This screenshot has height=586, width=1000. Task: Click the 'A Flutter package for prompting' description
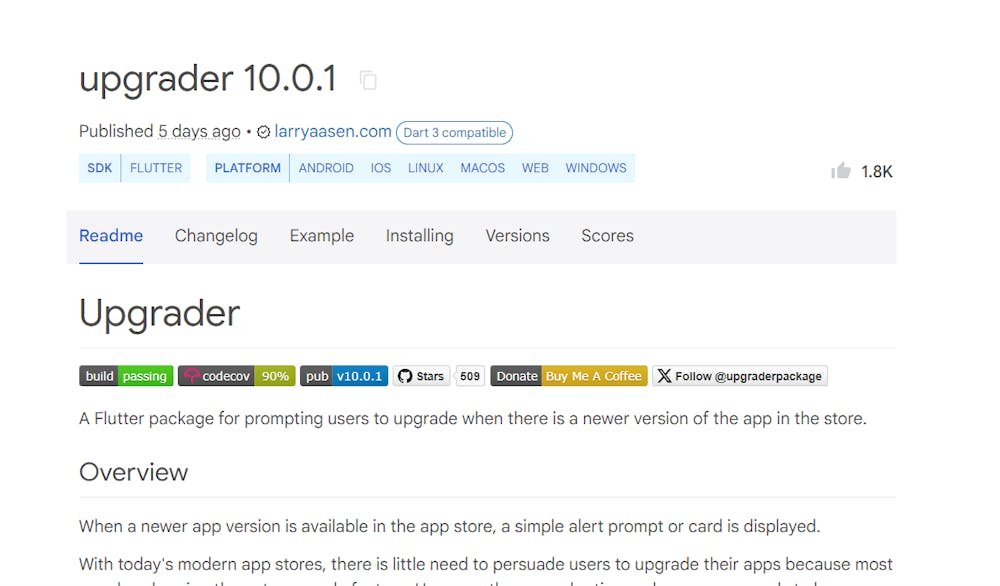coord(473,419)
